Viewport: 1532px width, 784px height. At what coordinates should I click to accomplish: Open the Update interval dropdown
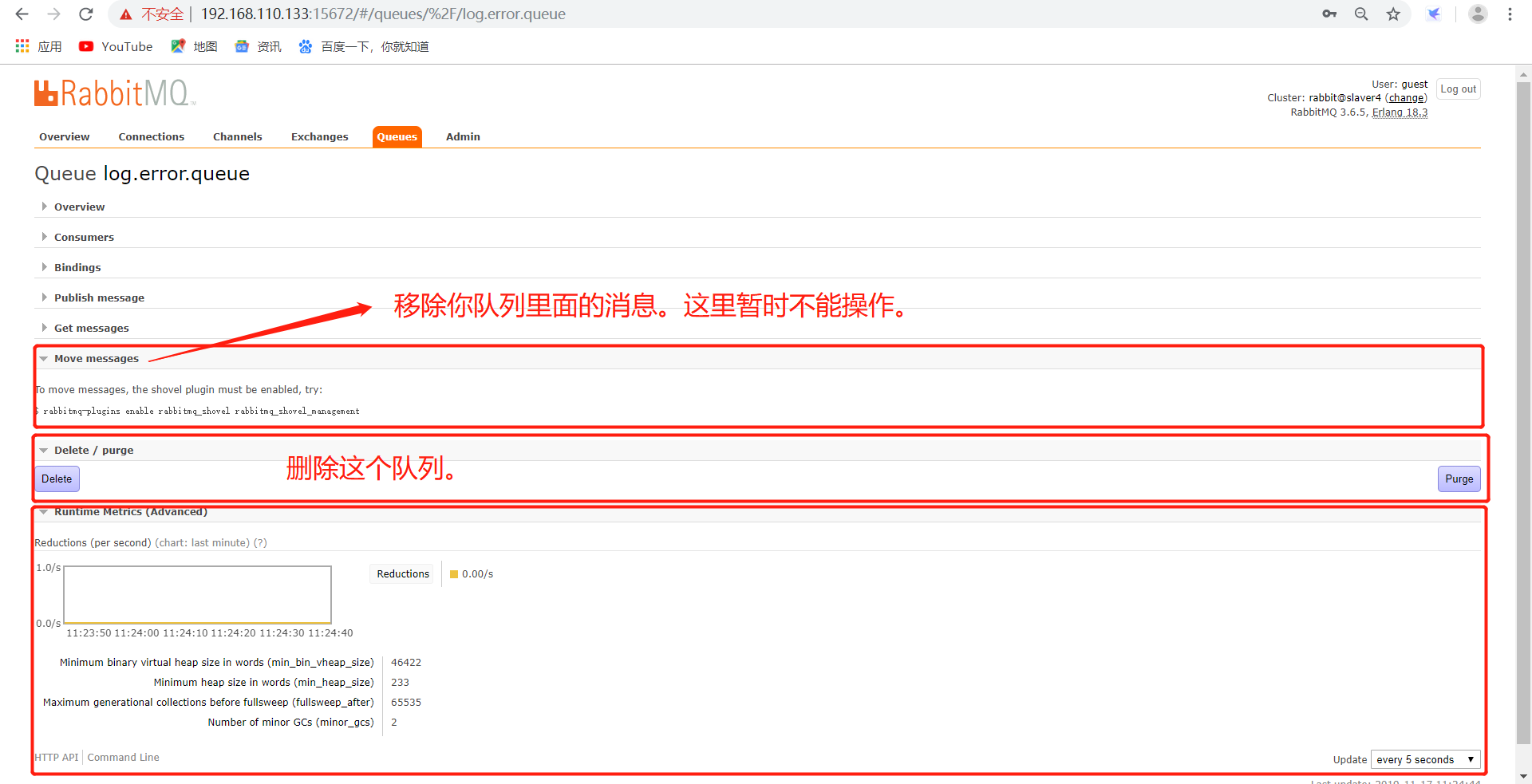(x=1425, y=759)
